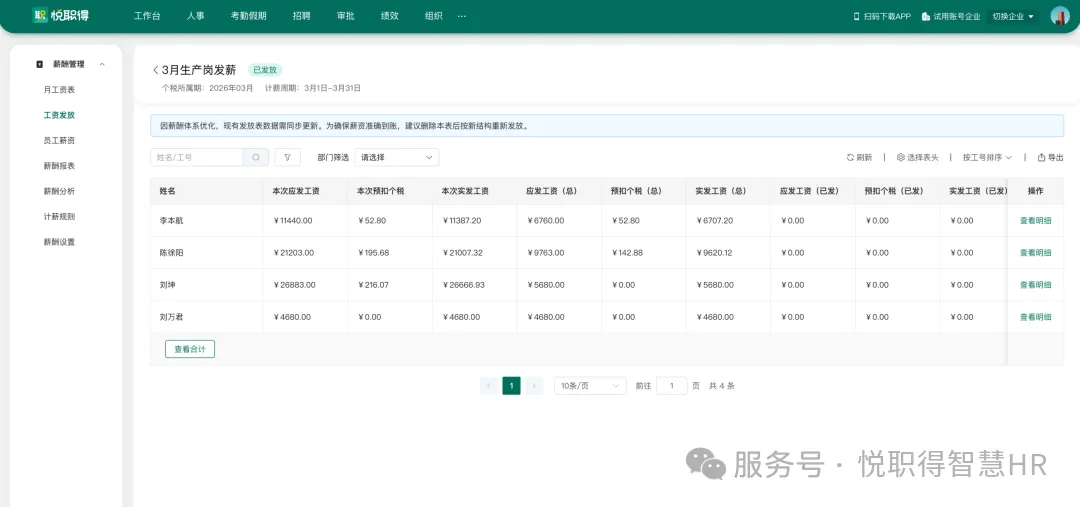Select 薪酬分析 in sidebar
1080x507 pixels.
coord(59,191)
